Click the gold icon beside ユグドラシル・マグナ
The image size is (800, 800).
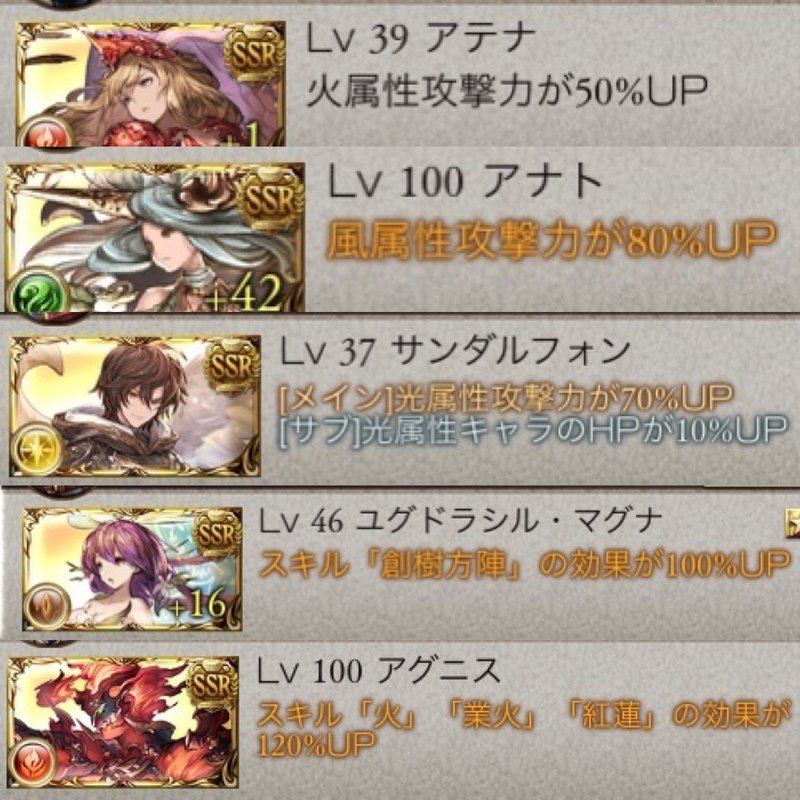tap(792, 524)
